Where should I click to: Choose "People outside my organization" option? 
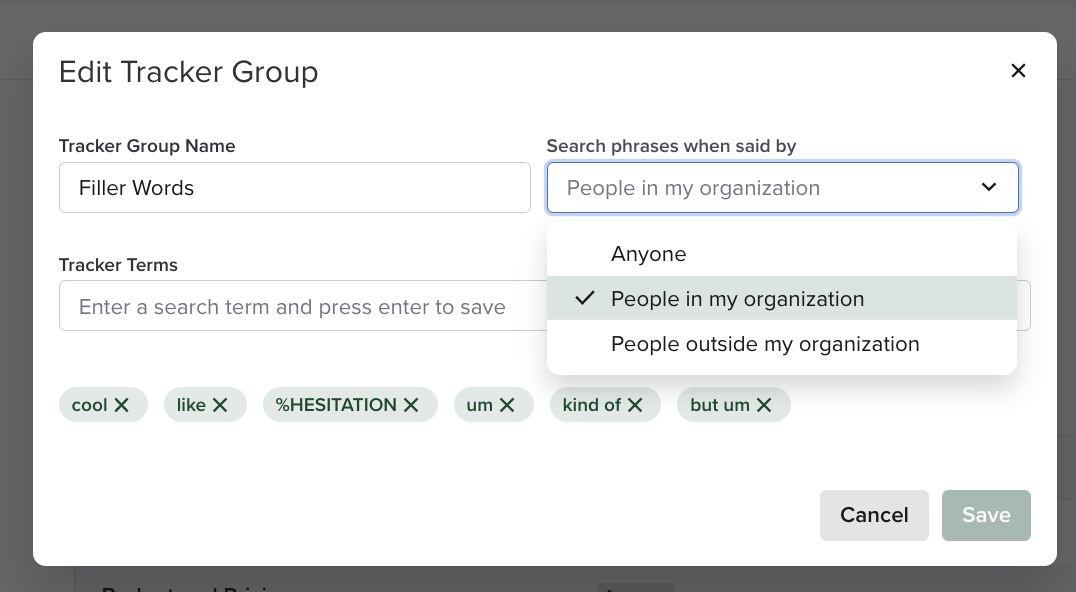point(765,344)
